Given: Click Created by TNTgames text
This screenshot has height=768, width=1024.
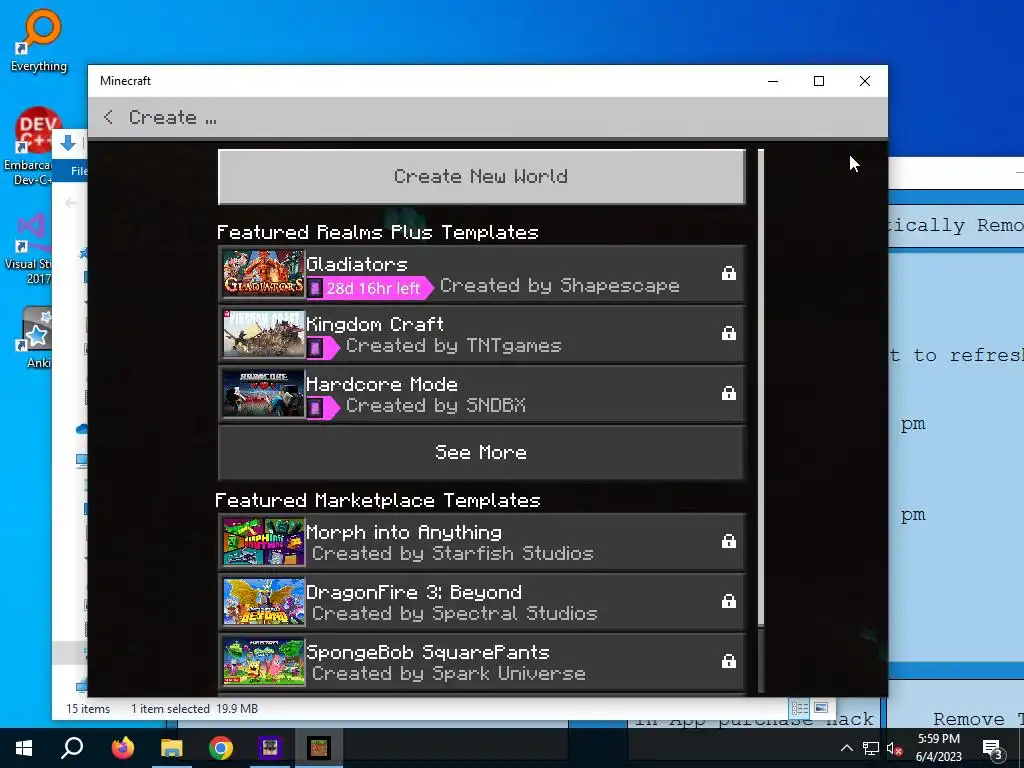Looking at the screenshot, I should tap(454, 345).
